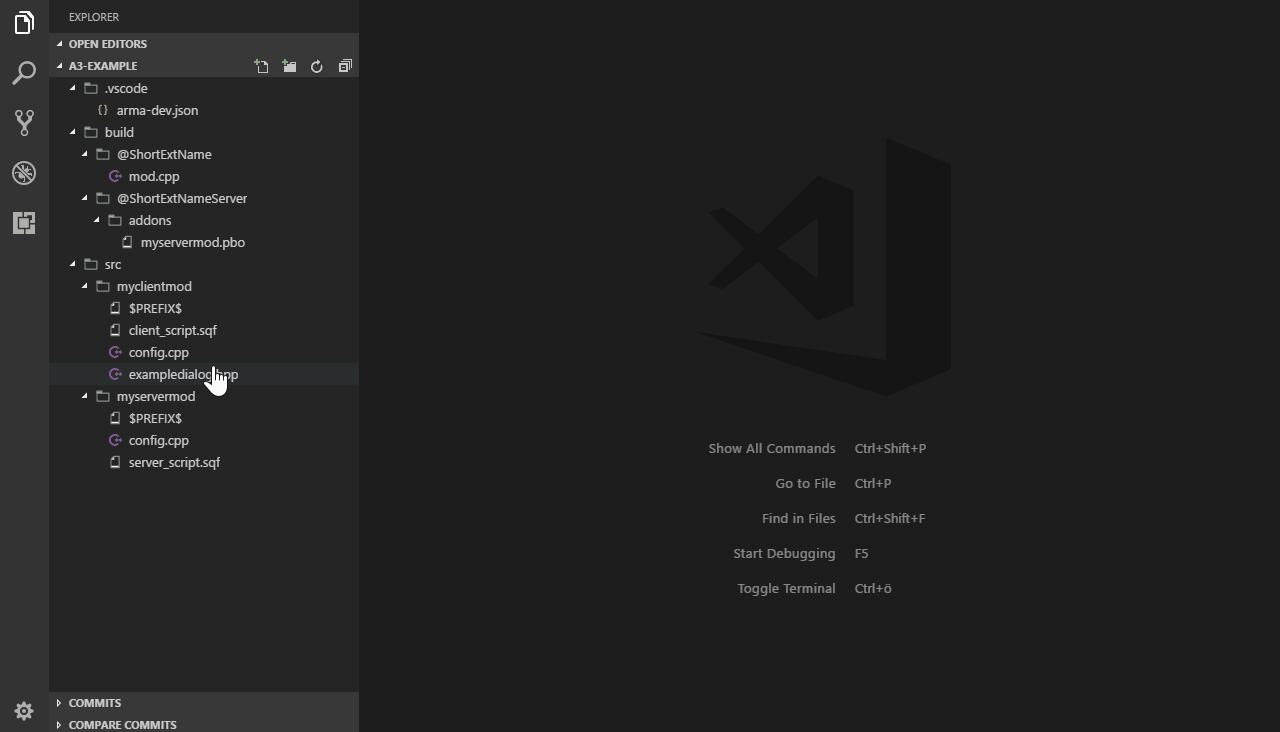The image size is (1280, 732).
Task: Refresh the explorer file tree
Action: click(x=317, y=66)
